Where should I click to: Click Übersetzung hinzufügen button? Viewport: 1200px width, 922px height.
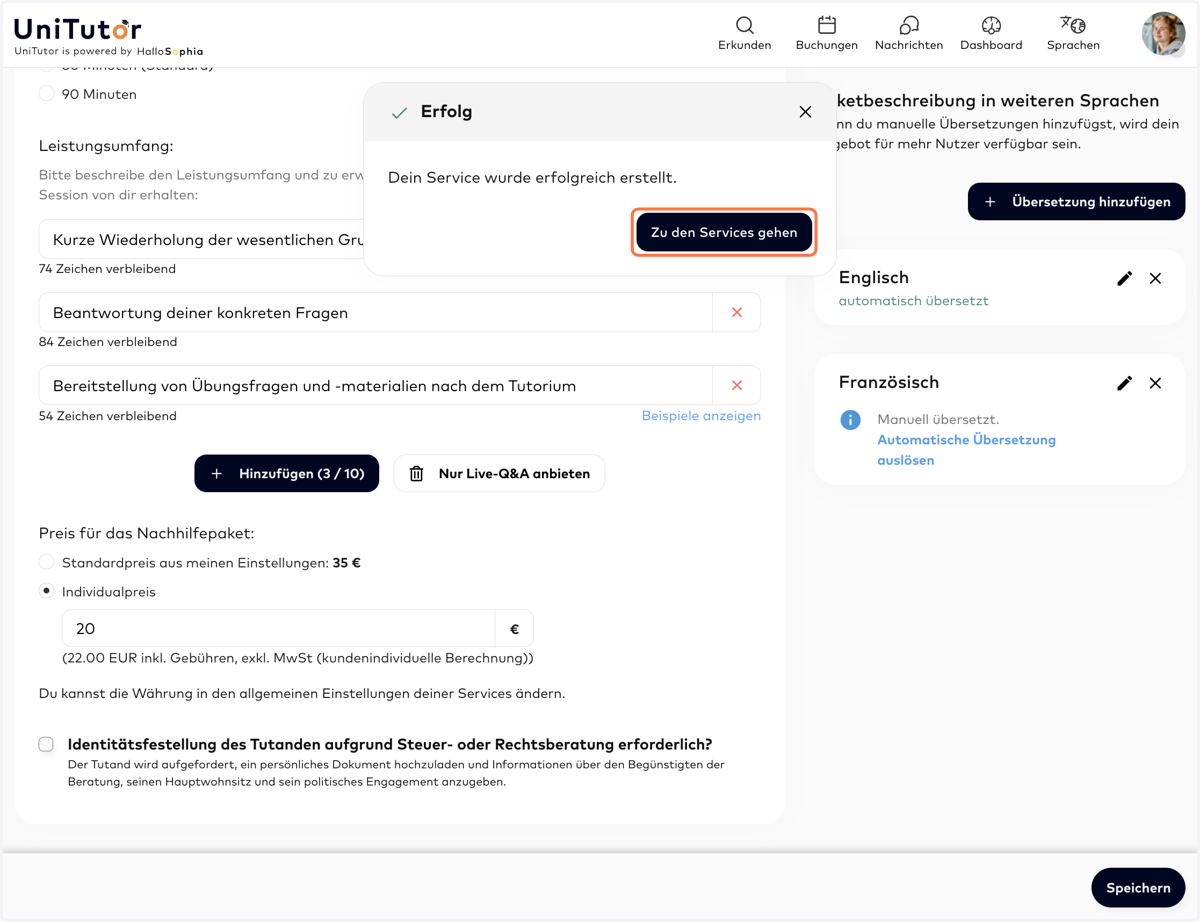point(1076,201)
